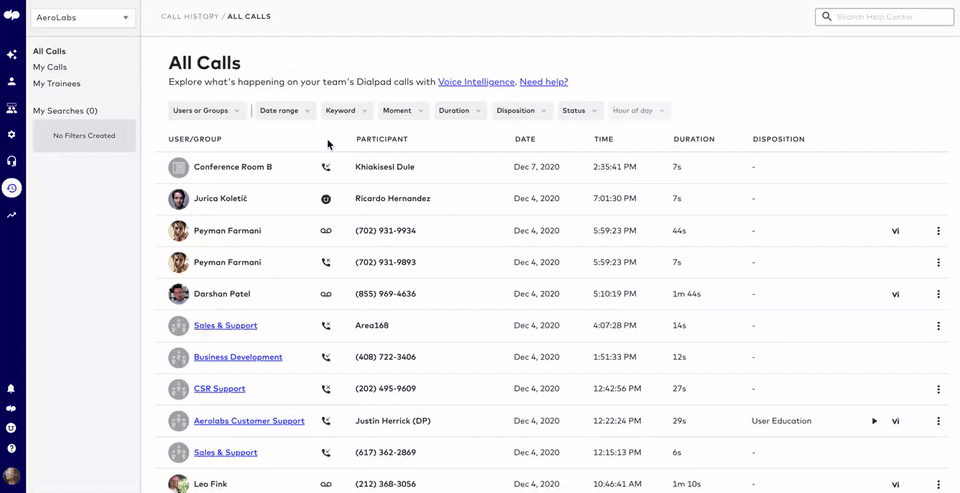Viewport: 960px width, 493px height.
Task: Click the Search Help Center field
Action: (885, 17)
